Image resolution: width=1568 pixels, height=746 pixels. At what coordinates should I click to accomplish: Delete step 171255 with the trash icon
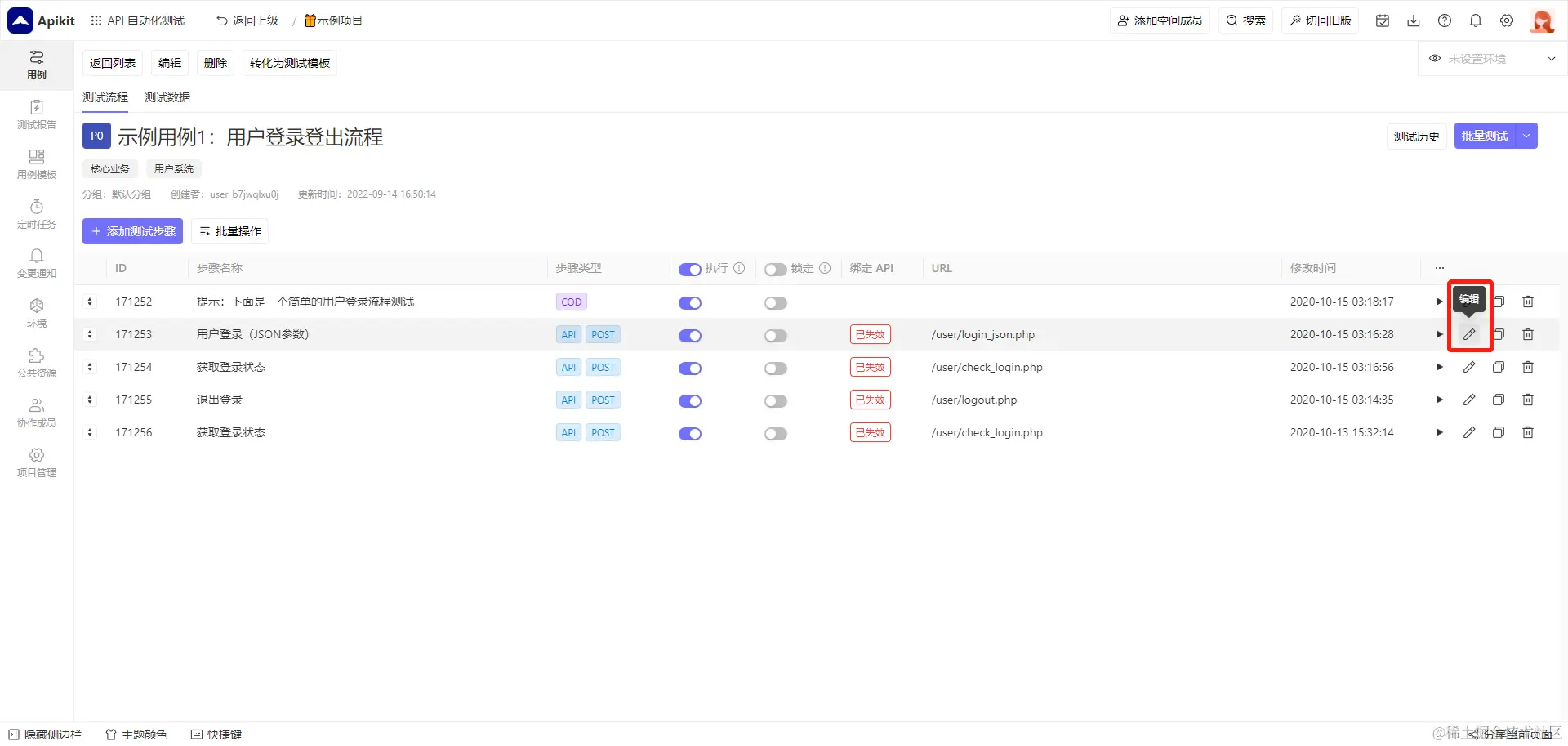click(1528, 400)
